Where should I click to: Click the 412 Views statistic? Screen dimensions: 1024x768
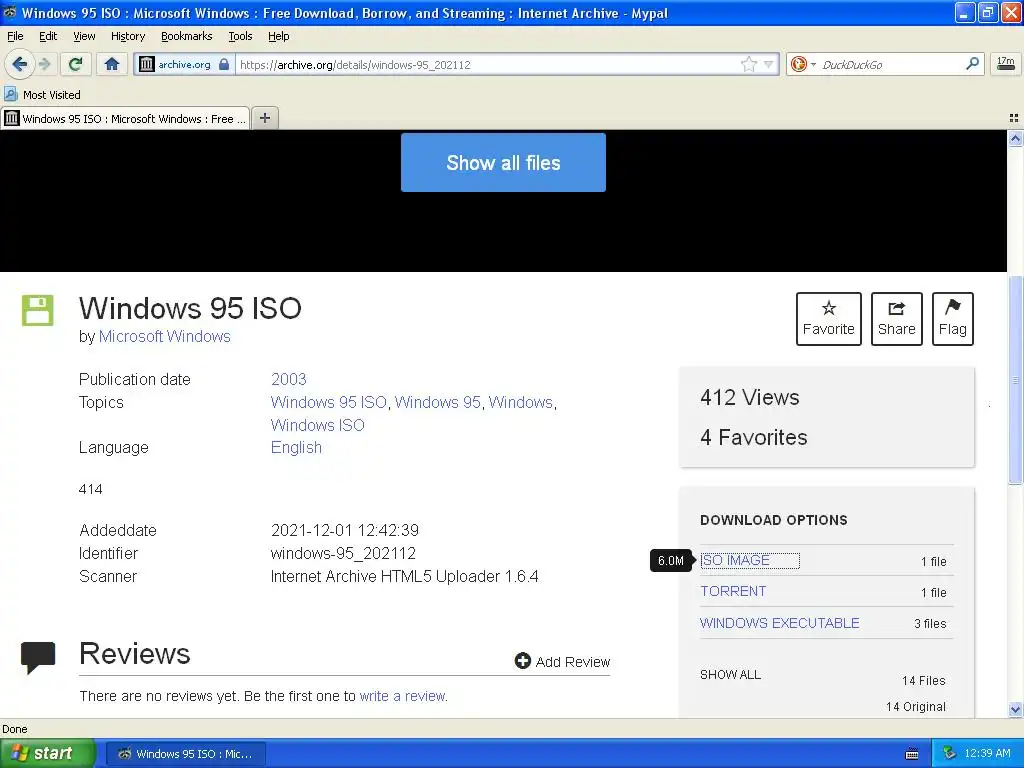(750, 397)
